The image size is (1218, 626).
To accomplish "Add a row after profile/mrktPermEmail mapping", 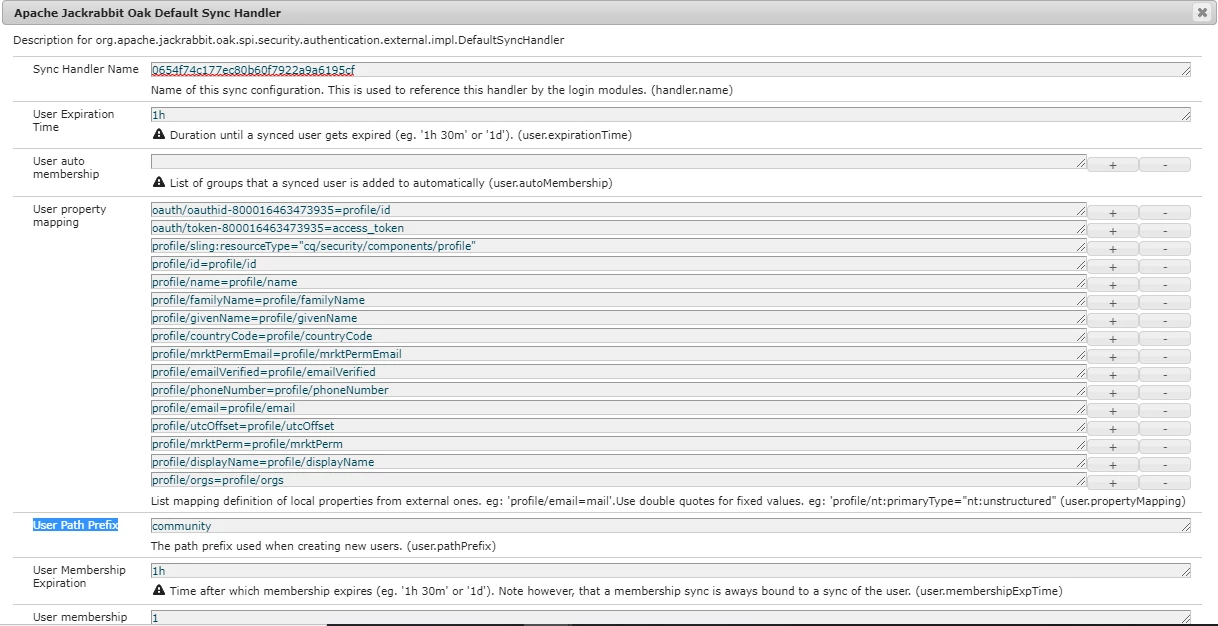I will pyautogui.click(x=1113, y=357).
